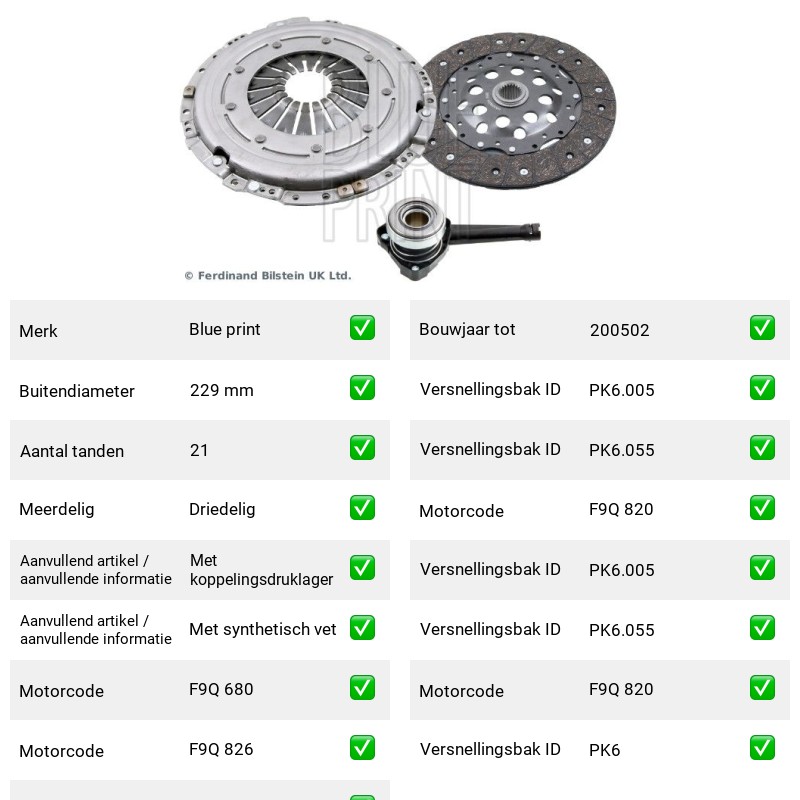Select the Merk specification row
This screenshot has height=800, width=800.
[200, 330]
